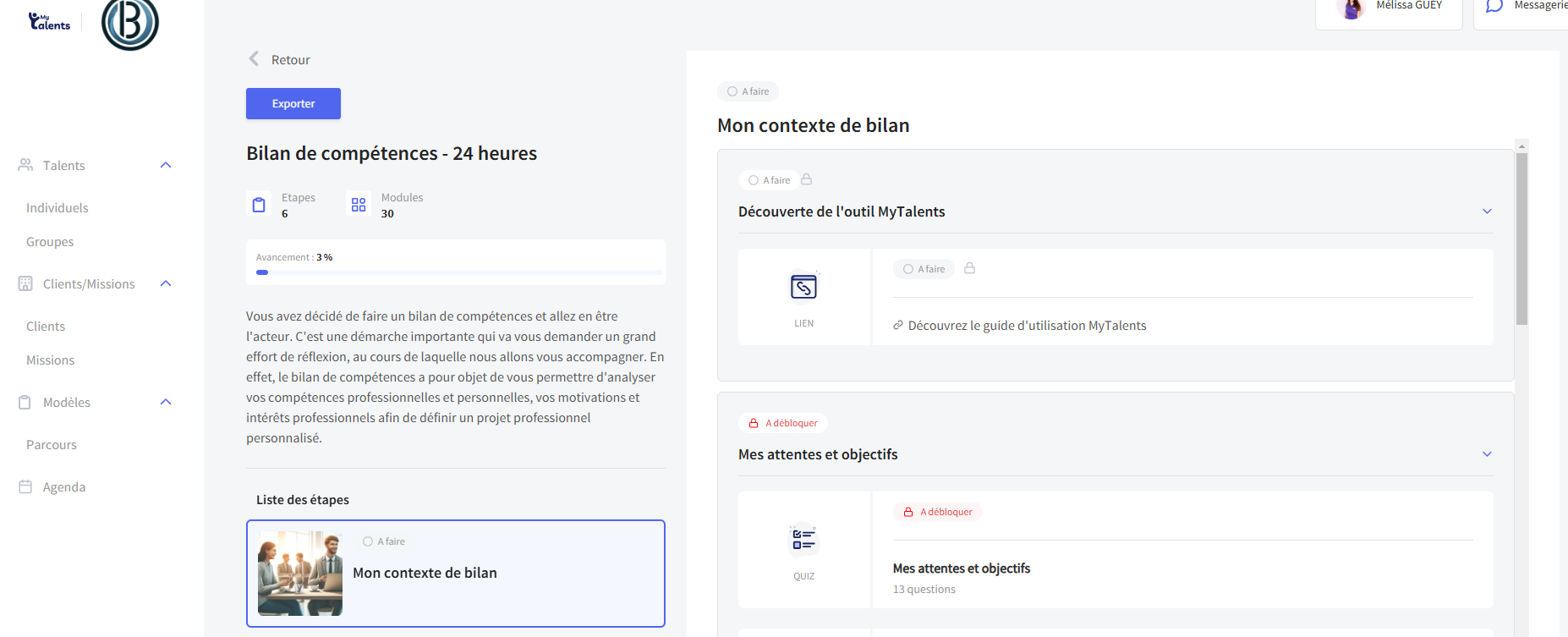Screen dimensions: 1568x637
Task: Toggle A faire status above Mon contexte title
Action: tap(748, 91)
